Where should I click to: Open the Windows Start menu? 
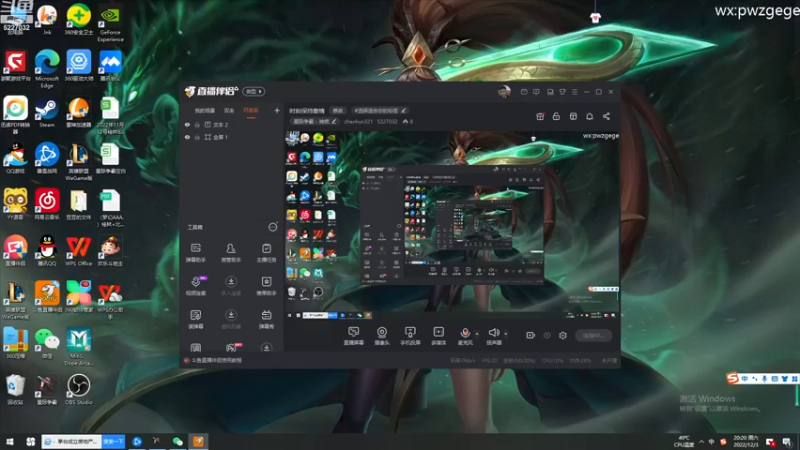click(10, 442)
